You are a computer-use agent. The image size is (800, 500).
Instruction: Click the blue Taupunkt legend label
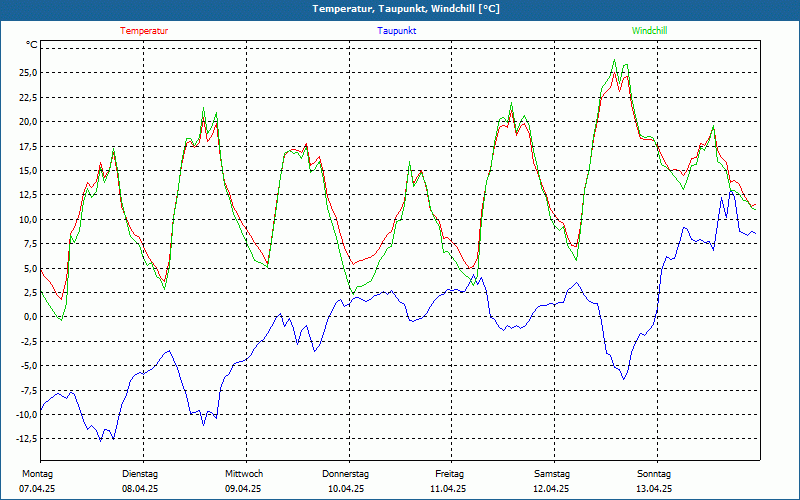396,31
